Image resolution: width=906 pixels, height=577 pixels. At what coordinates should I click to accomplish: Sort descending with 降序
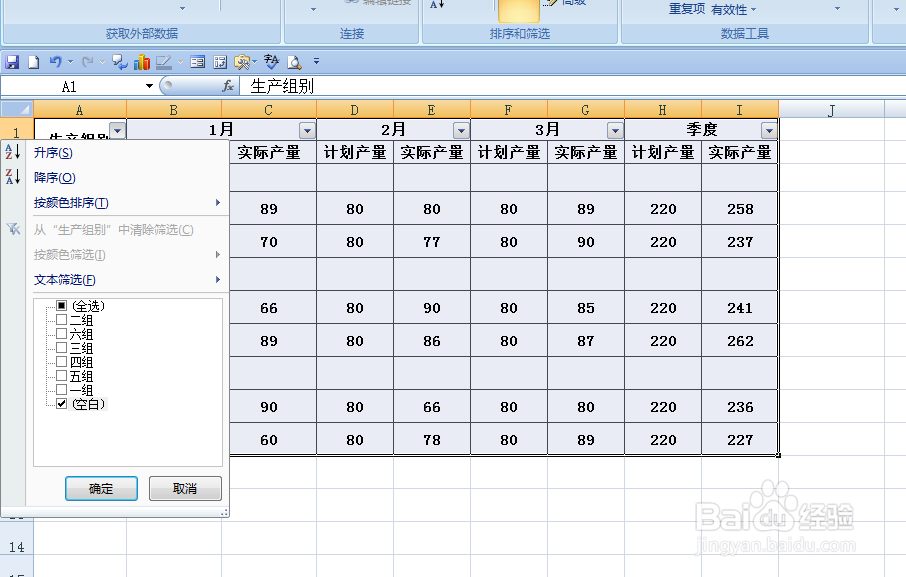point(55,178)
